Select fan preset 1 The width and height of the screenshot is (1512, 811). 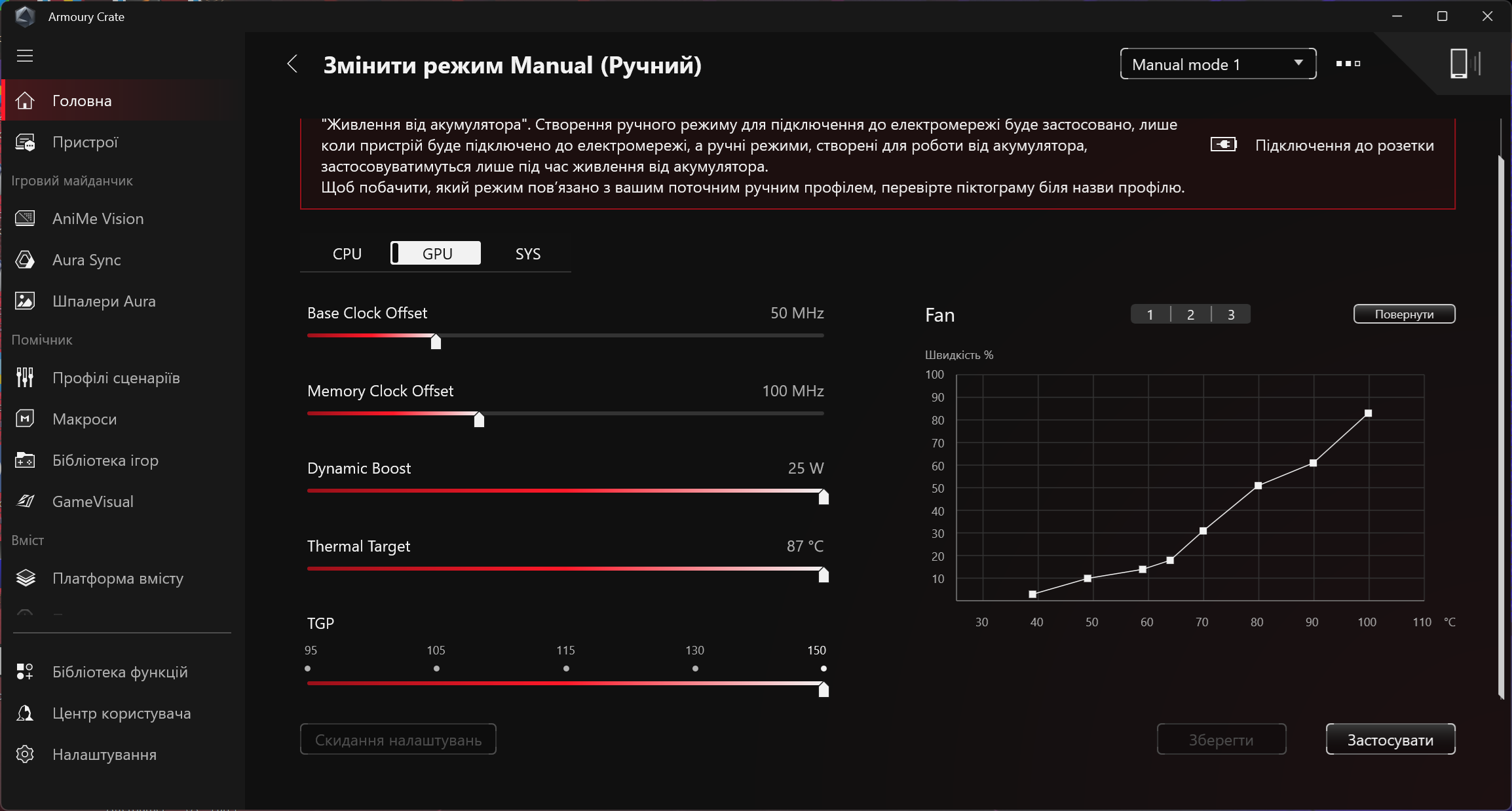click(x=1150, y=314)
